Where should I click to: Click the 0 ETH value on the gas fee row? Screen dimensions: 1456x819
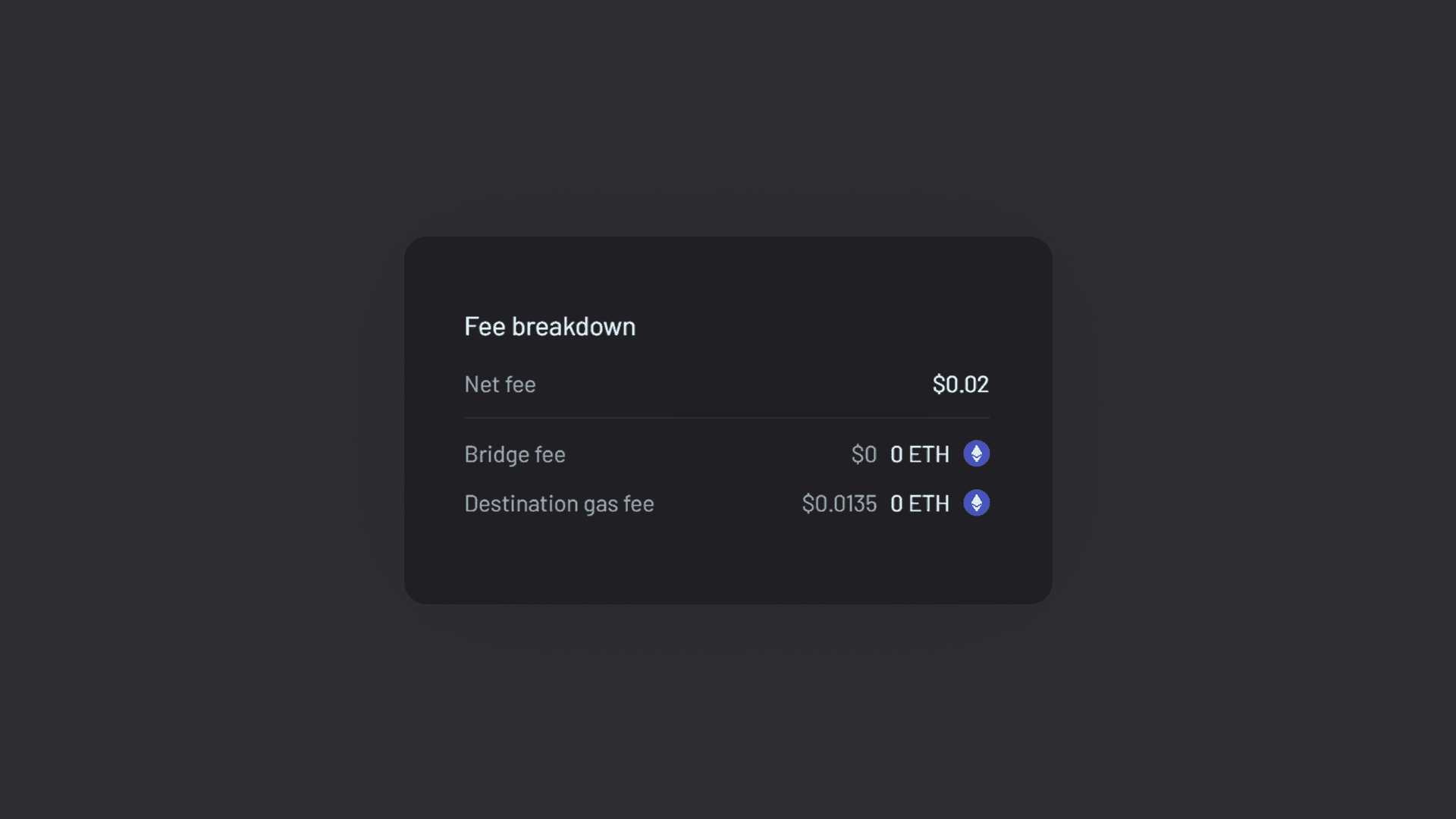[x=919, y=503]
